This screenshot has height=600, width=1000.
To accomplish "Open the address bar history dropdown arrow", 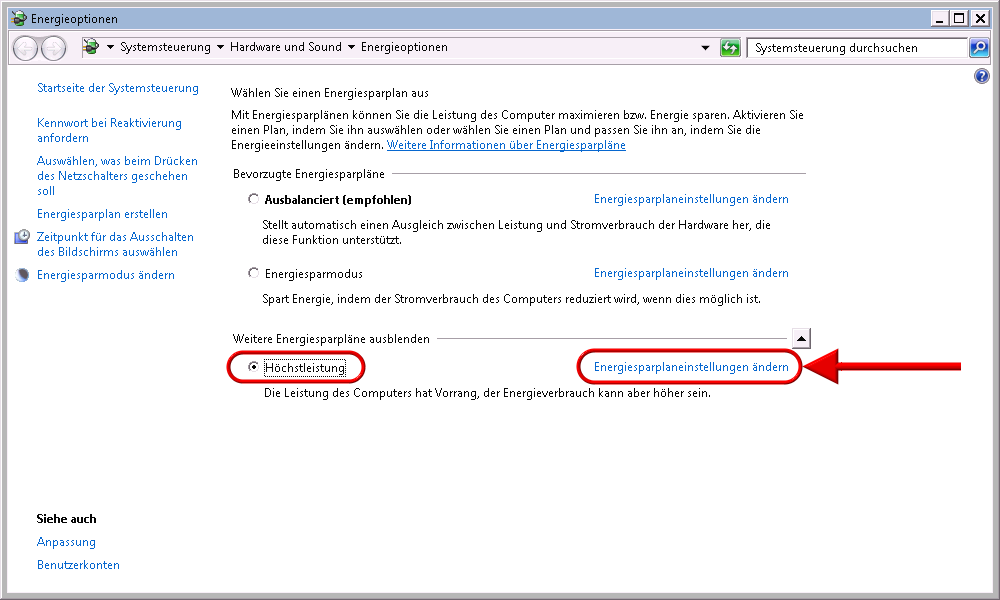I will [x=705, y=48].
